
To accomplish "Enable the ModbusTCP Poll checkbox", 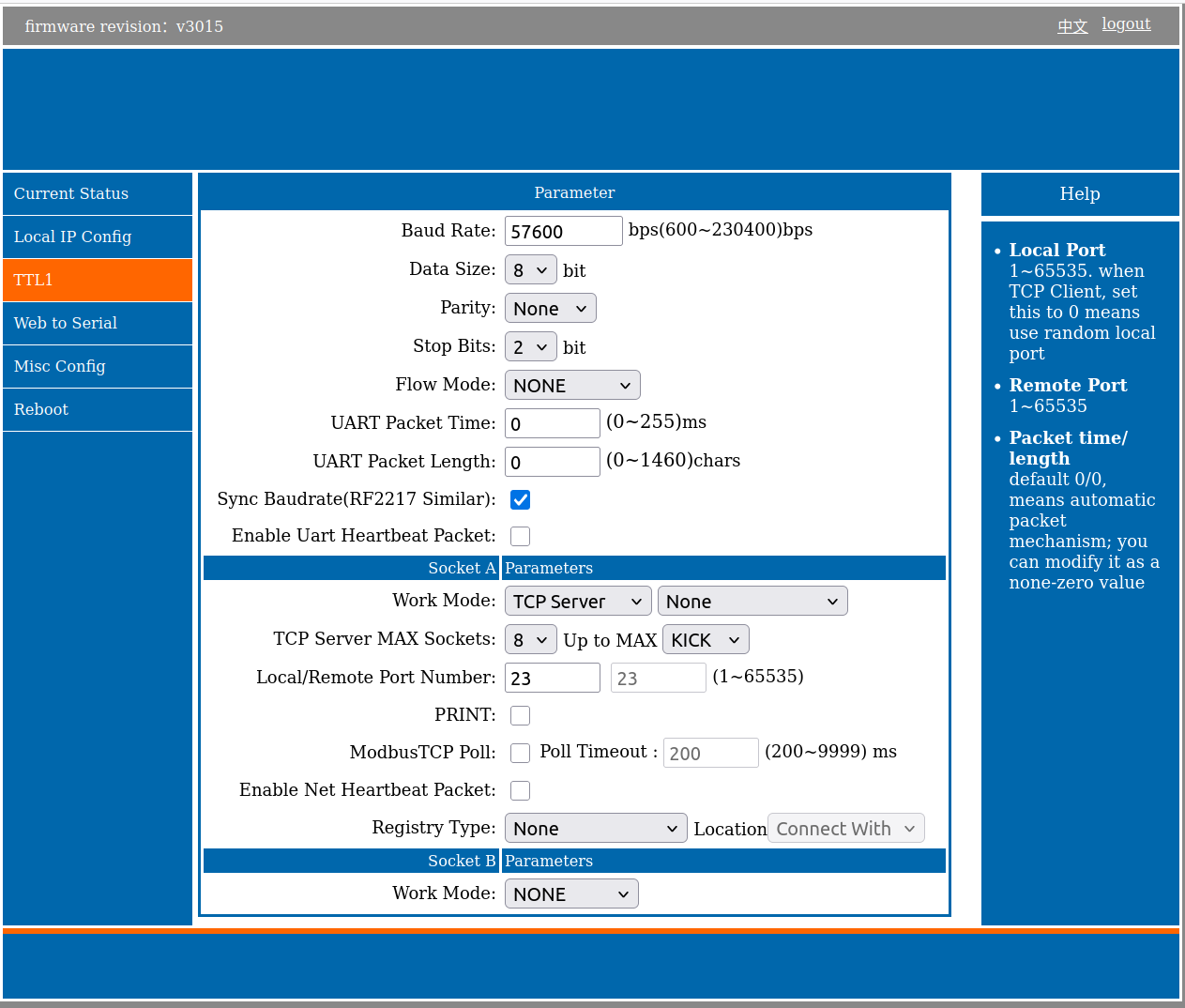I will (x=520, y=753).
